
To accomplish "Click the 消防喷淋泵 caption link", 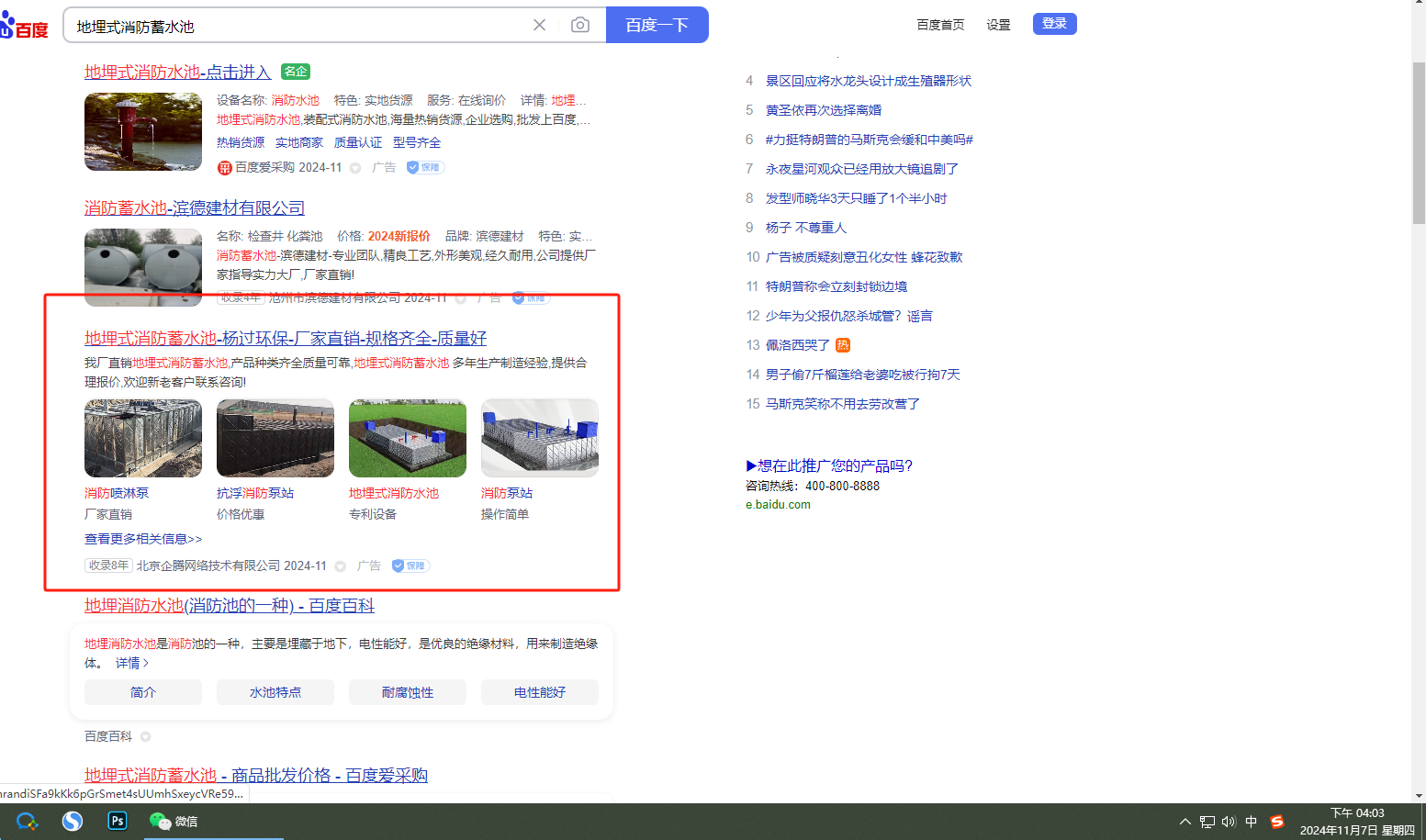I will pyautogui.click(x=117, y=493).
